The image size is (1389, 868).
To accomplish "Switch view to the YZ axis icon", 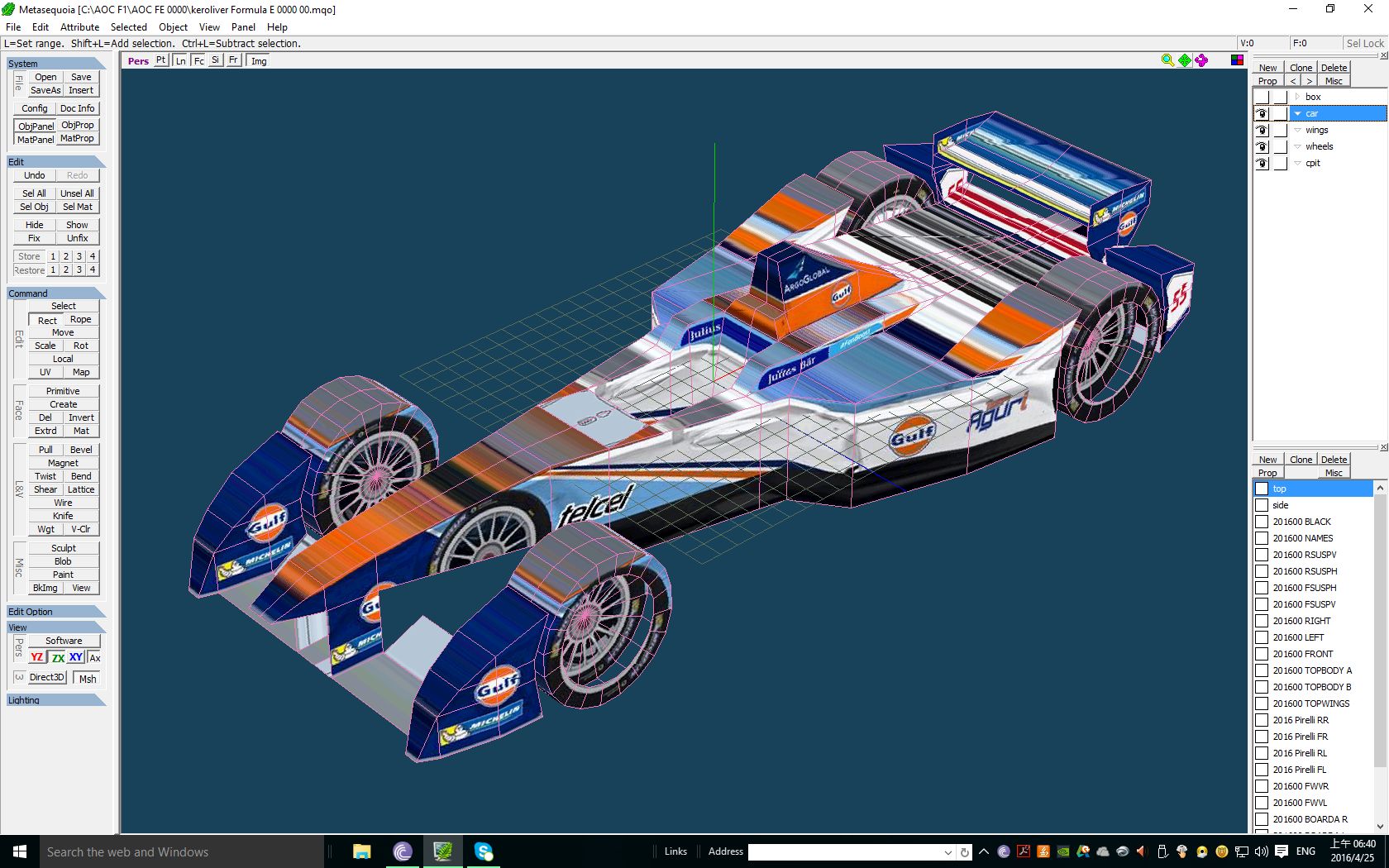I will tap(37, 658).
